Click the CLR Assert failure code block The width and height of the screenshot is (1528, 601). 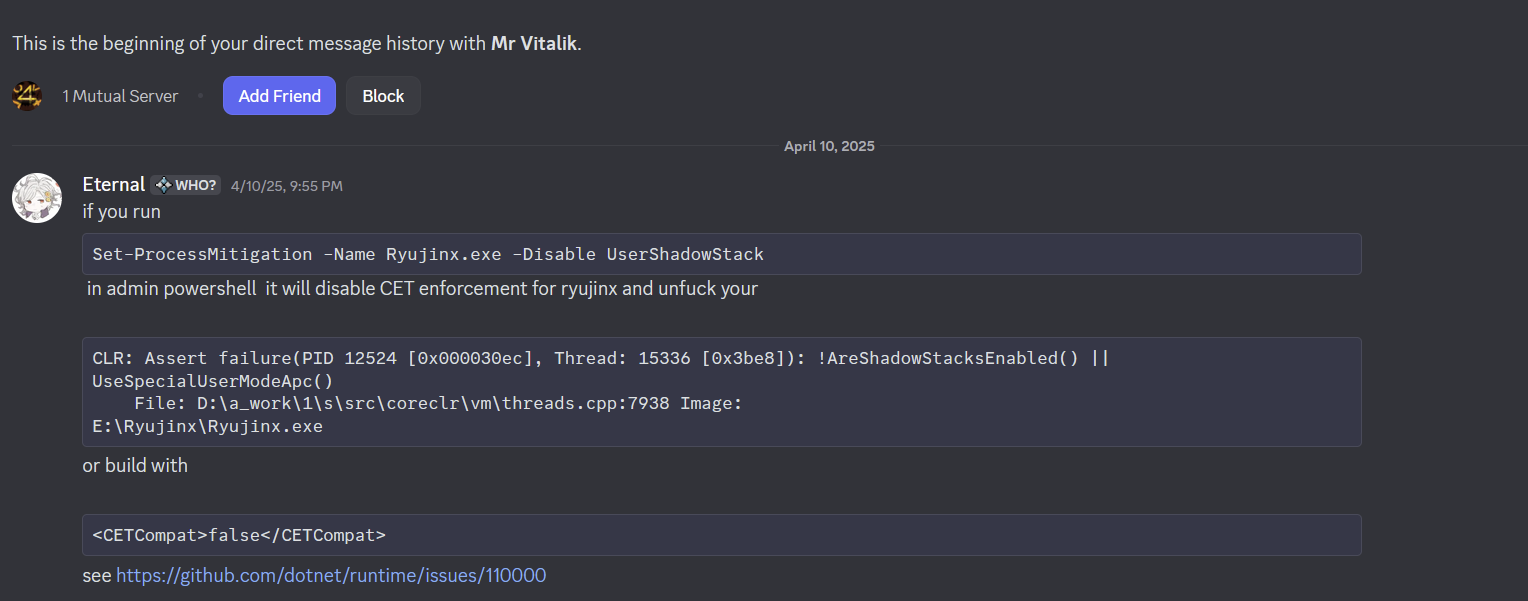pos(720,392)
